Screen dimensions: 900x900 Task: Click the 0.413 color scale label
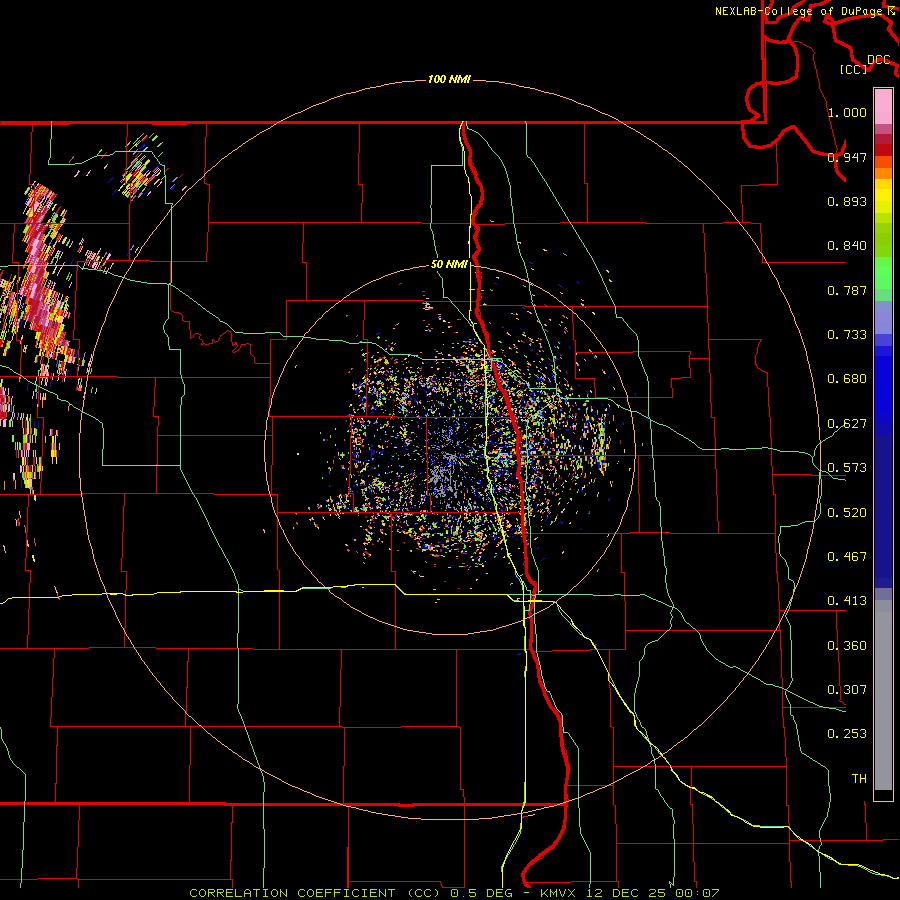pos(847,600)
